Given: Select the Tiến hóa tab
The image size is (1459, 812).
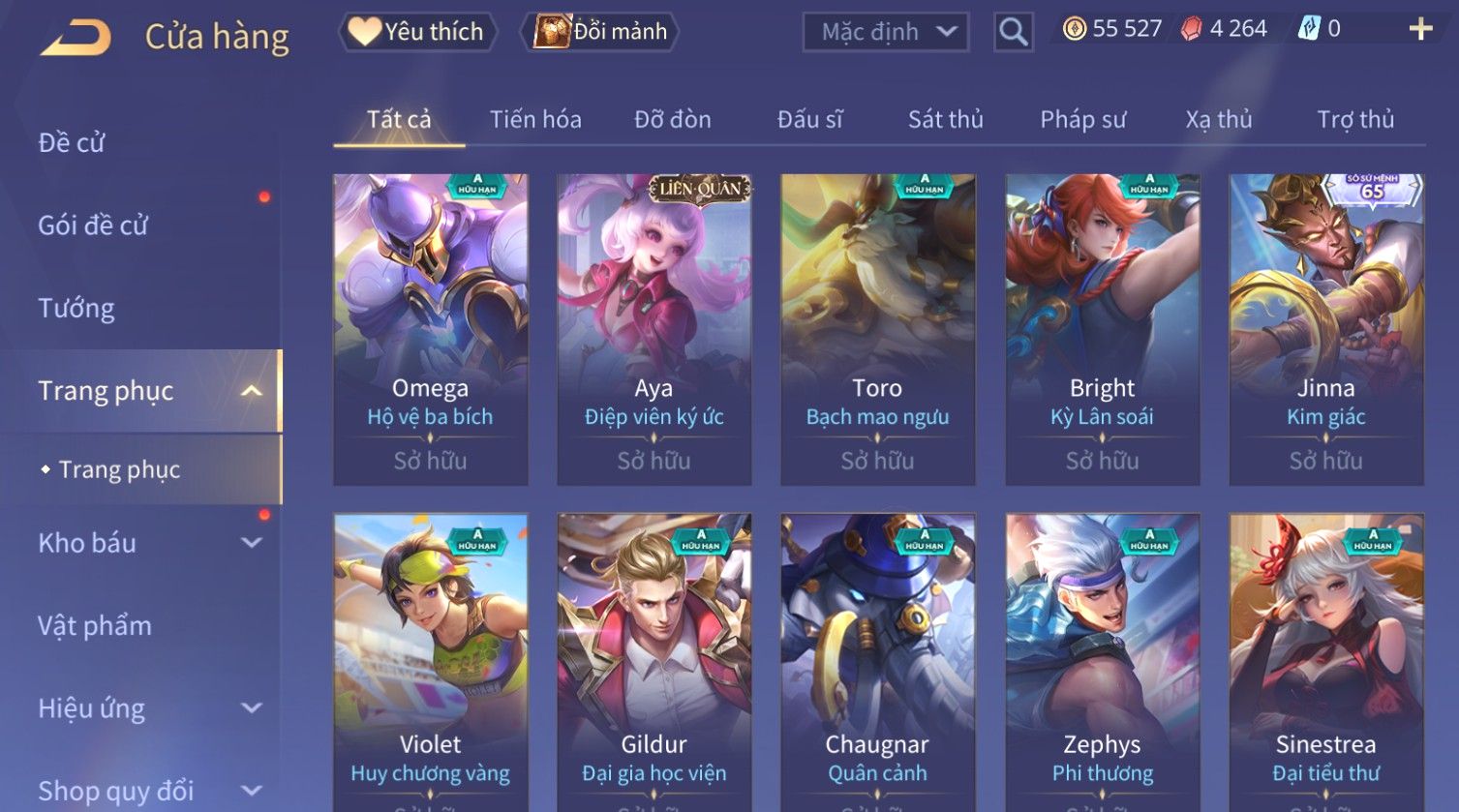Looking at the screenshot, I should tap(535, 119).
